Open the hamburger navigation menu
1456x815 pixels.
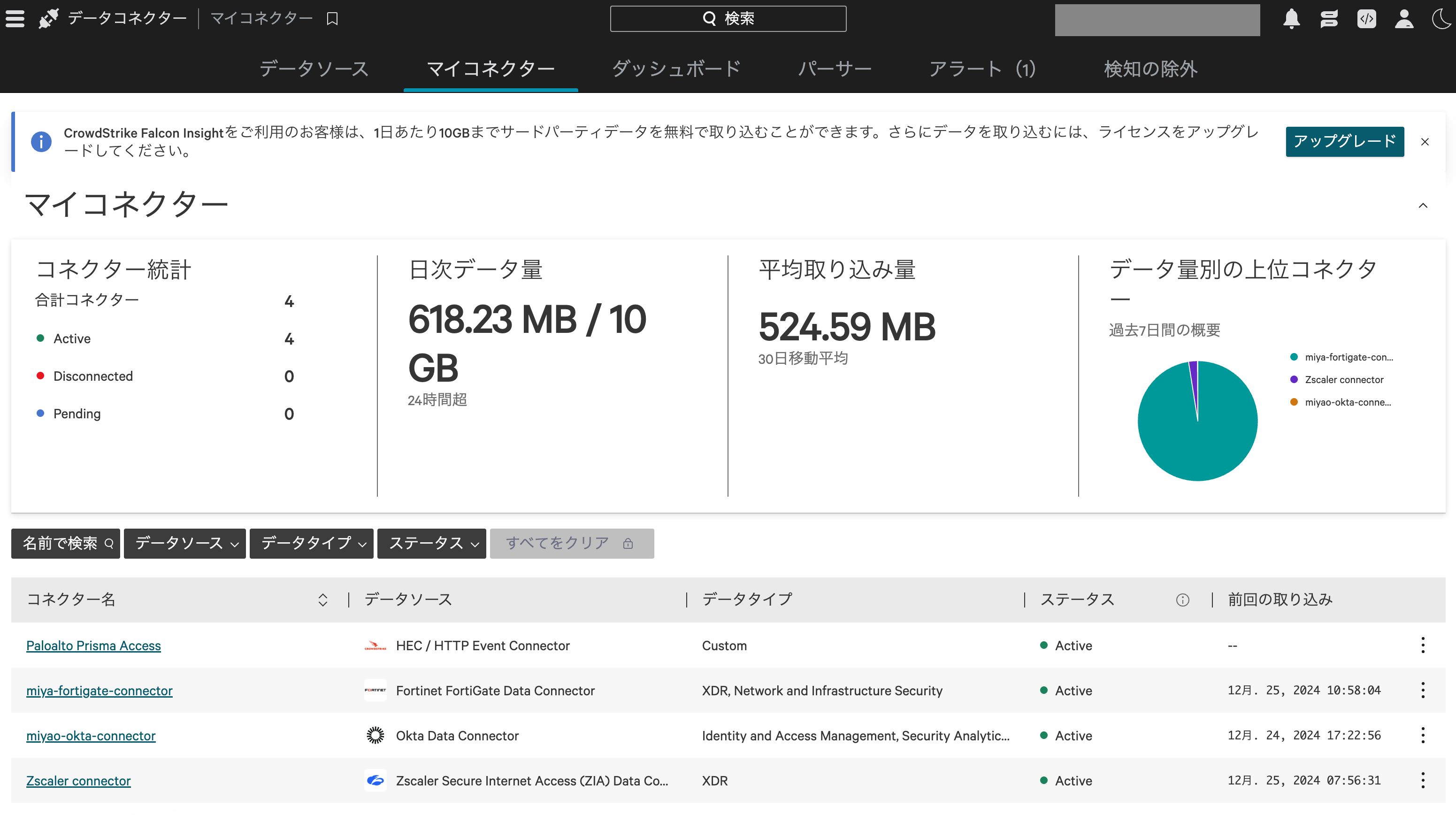click(15, 19)
